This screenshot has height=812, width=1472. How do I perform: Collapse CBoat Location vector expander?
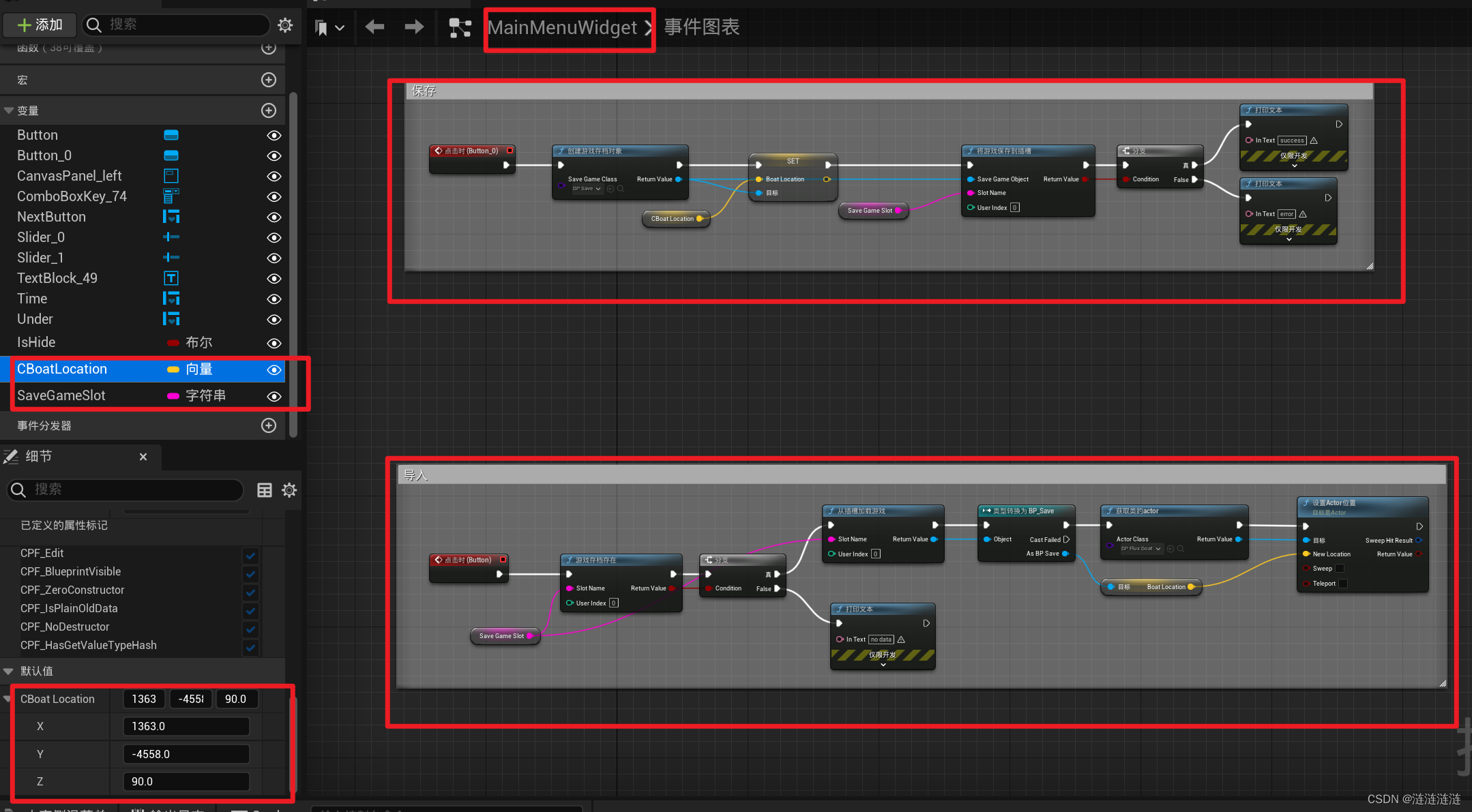[8, 699]
